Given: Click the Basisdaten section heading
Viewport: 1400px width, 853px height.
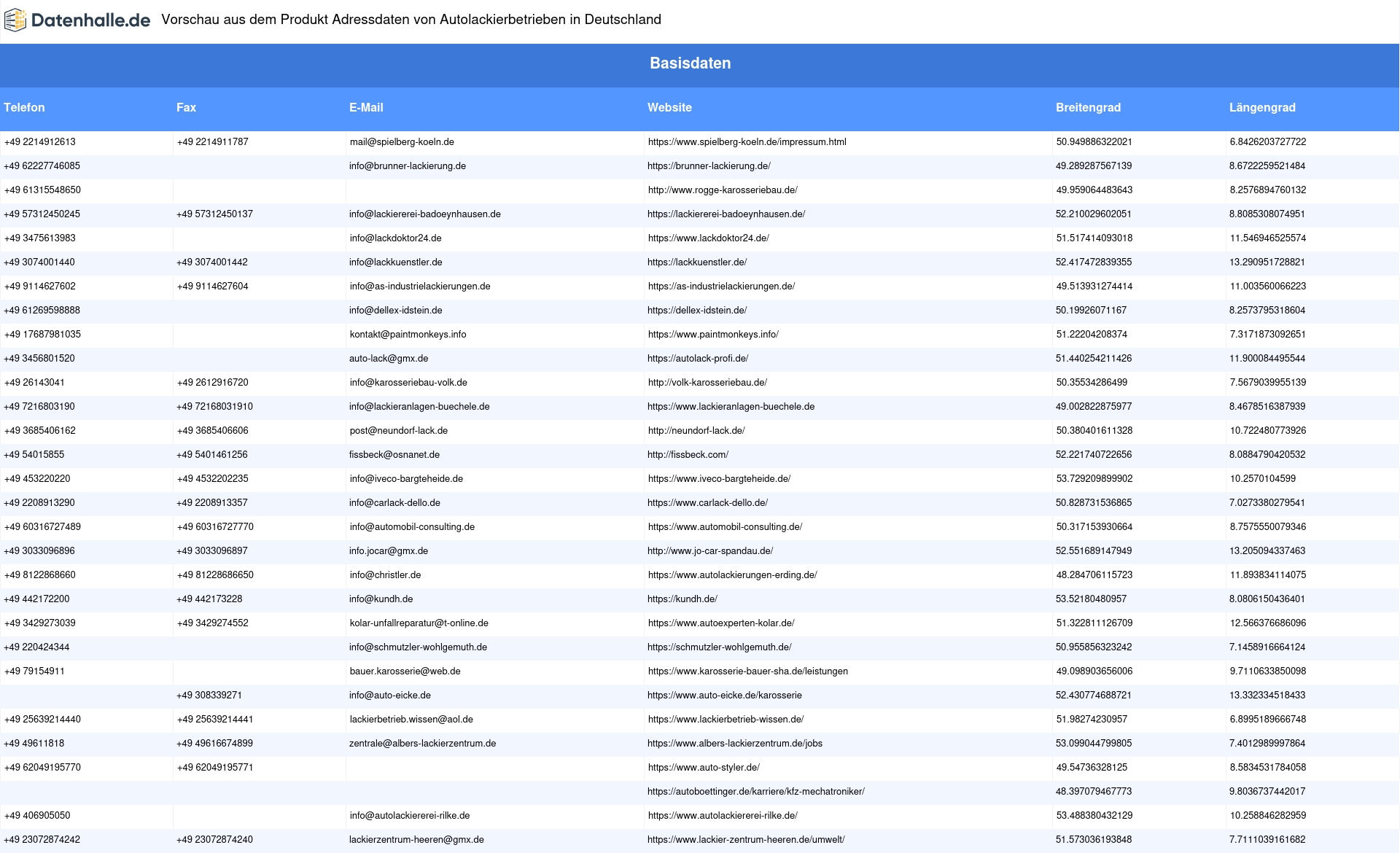Looking at the screenshot, I should click(690, 63).
